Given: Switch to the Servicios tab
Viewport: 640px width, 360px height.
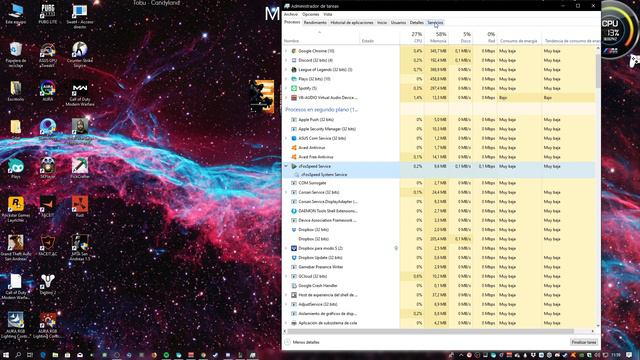Looking at the screenshot, I should 435,22.
